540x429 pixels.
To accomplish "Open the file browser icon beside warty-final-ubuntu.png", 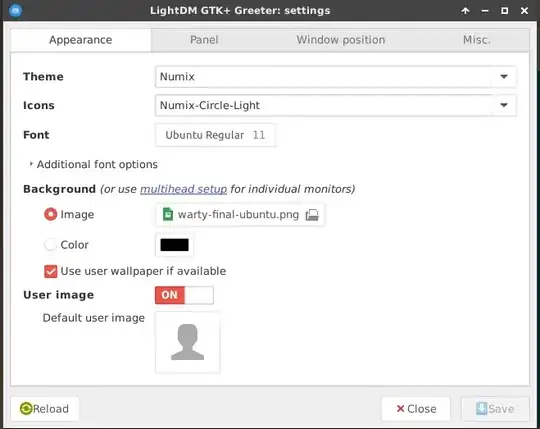I will [312, 215].
